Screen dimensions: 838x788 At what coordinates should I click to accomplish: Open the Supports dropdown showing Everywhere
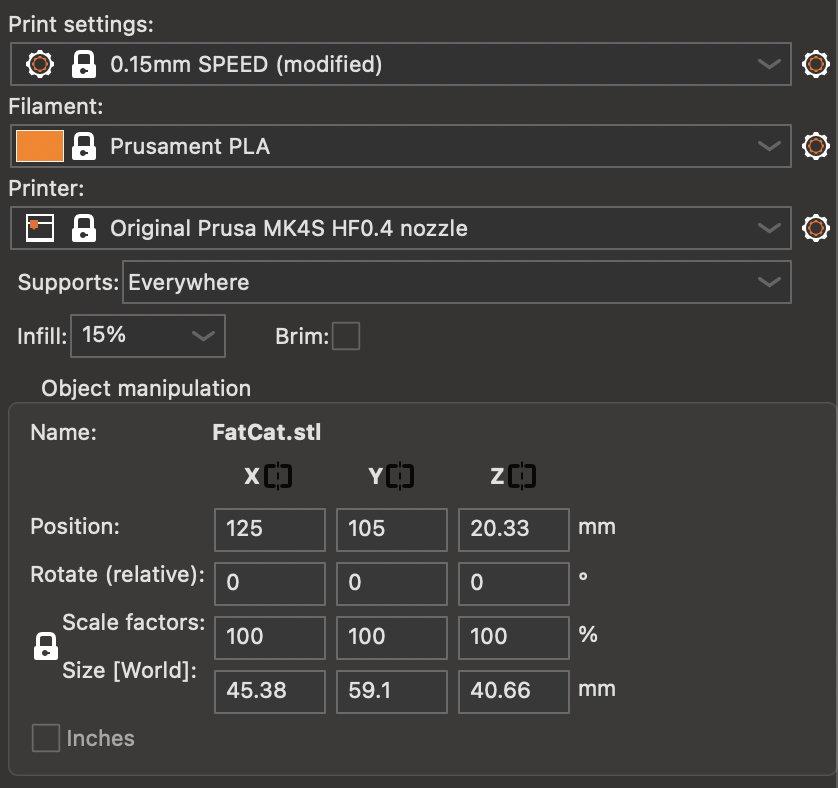coord(768,282)
